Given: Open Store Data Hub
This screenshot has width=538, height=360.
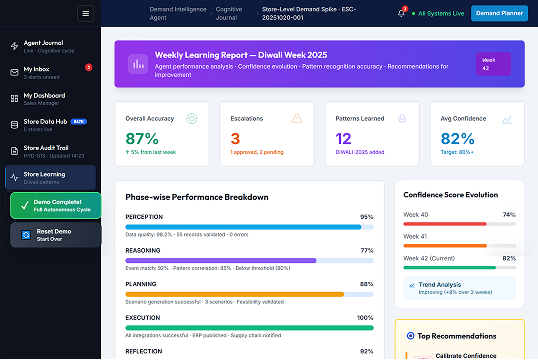Looking at the screenshot, I should (x=50, y=125).
